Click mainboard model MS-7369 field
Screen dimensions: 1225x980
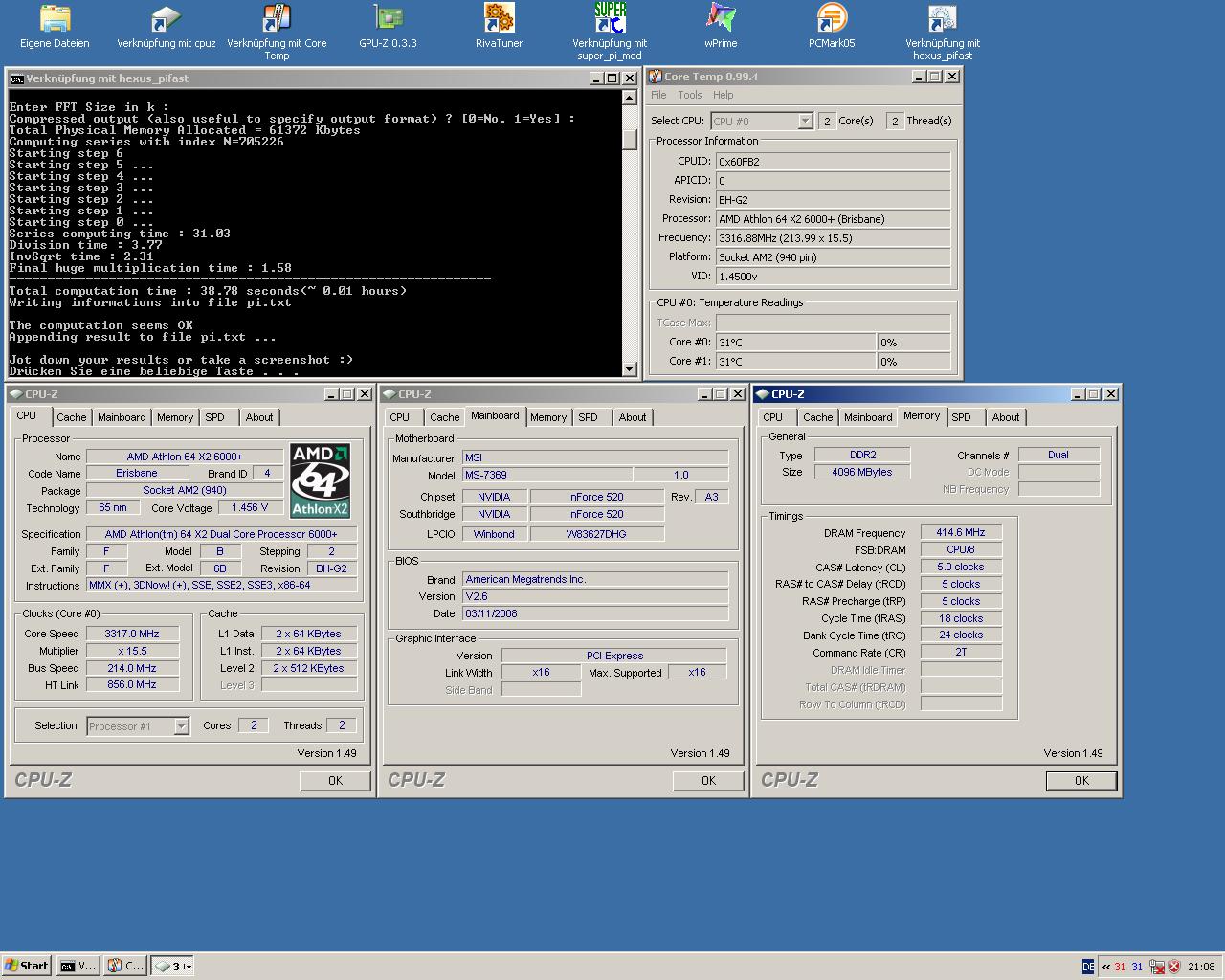(x=547, y=475)
